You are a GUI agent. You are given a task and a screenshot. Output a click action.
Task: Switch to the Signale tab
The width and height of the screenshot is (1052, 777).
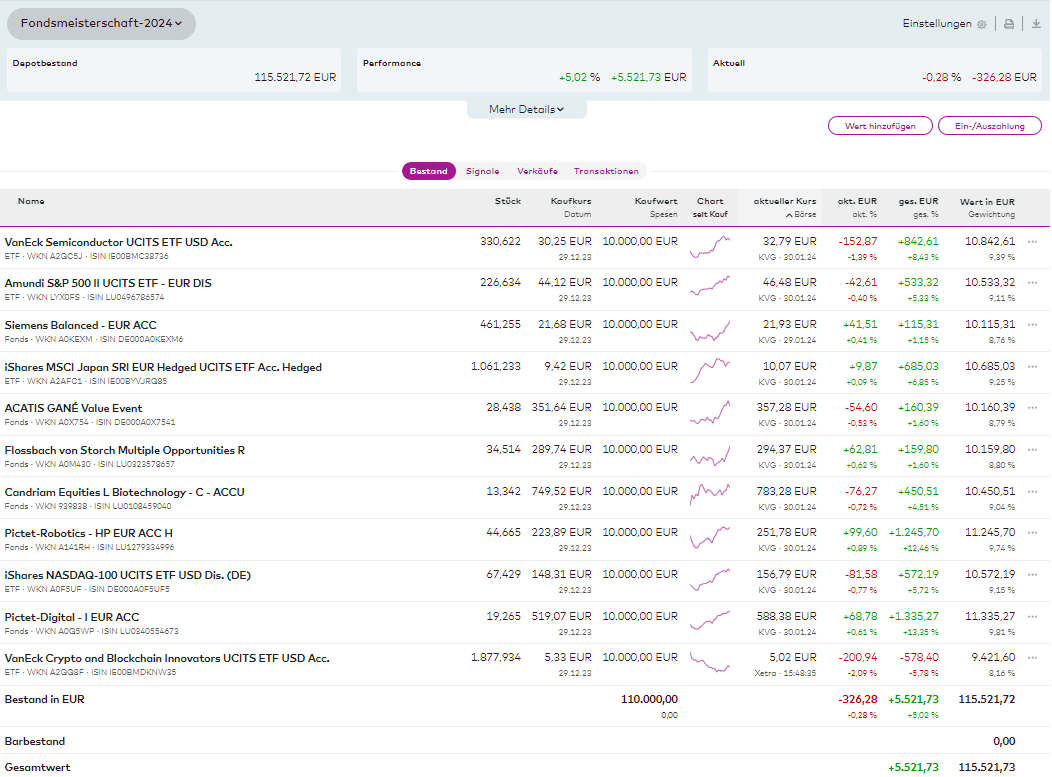point(482,171)
